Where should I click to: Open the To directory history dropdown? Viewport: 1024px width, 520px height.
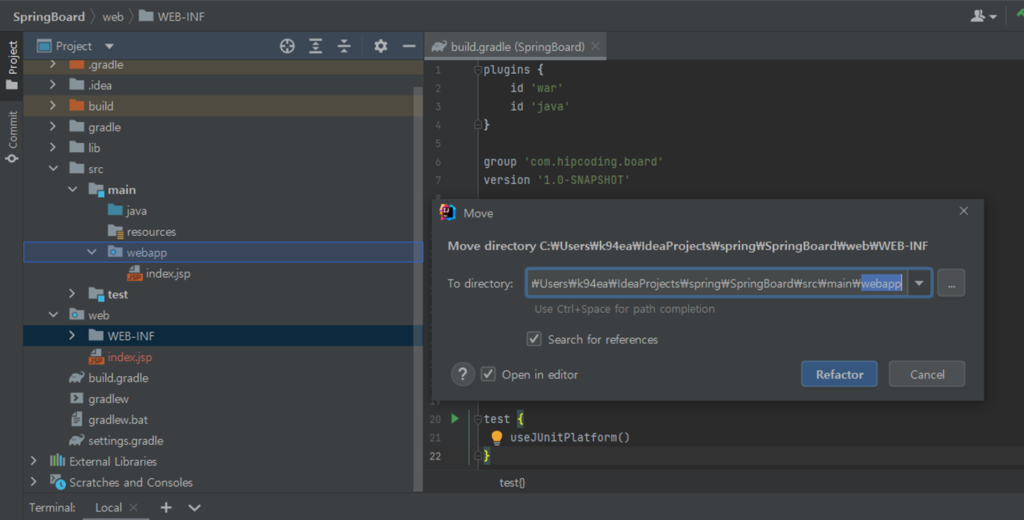point(919,284)
